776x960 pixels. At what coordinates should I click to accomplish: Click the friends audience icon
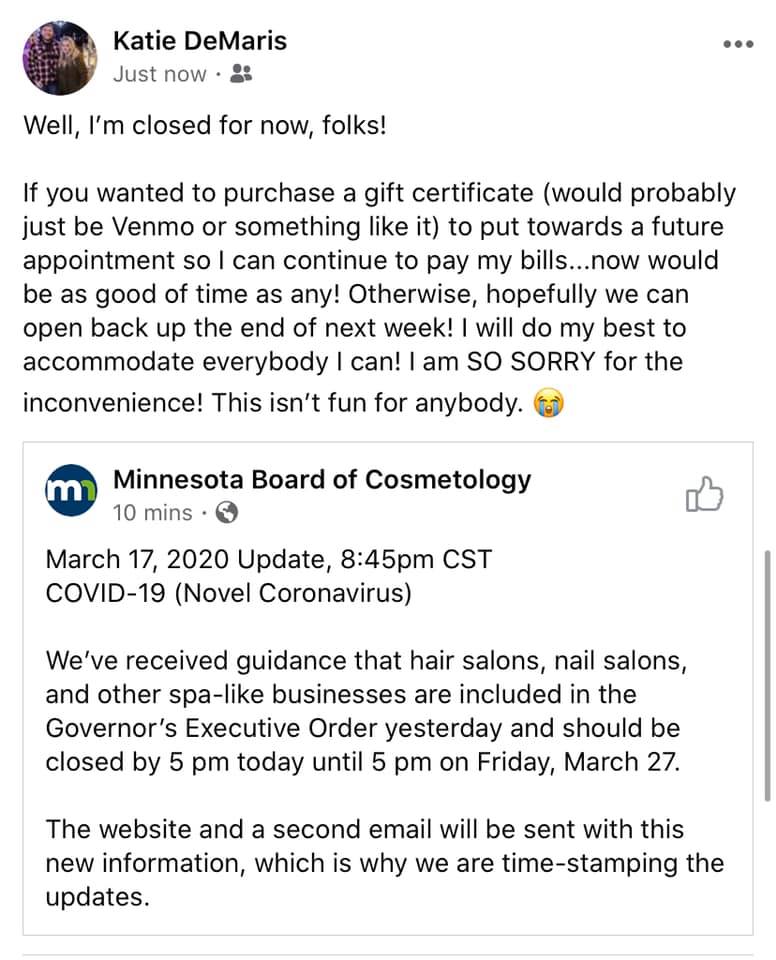[x=240, y=74]
